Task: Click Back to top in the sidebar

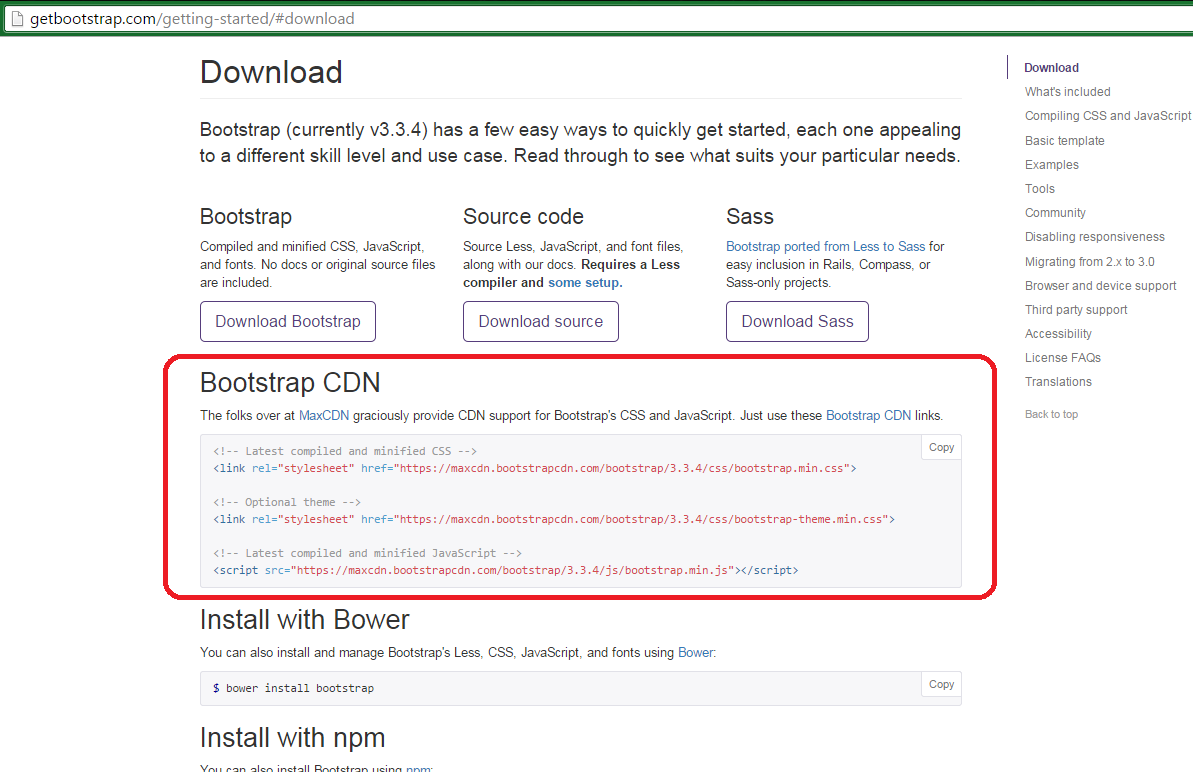Action: (x=1051, y=413)
